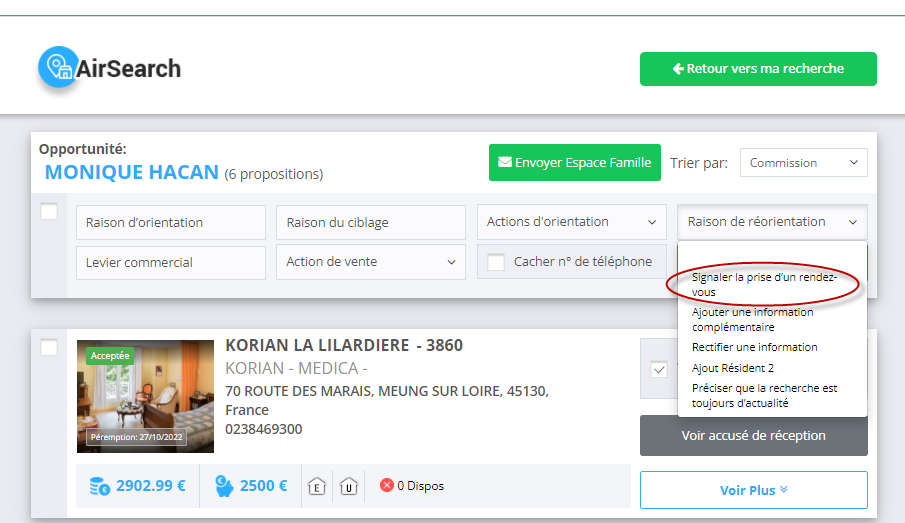Click the coins commission icon near 2902.99 €
905x523 pixels.
click(x=99, y=486)
